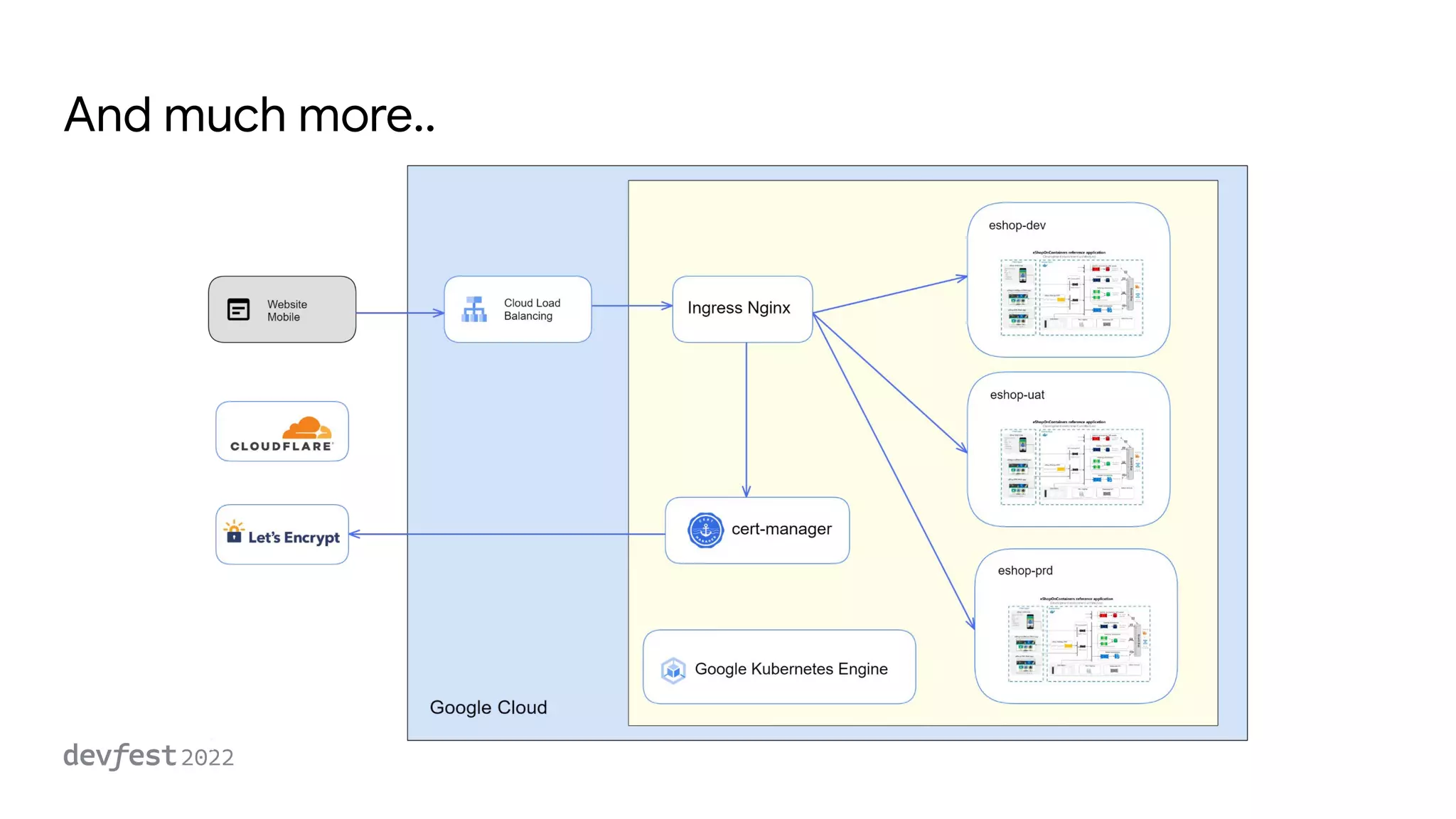Click the eshop-prd architecture thumbnail
The image size is (1456, 819).
1078,641
